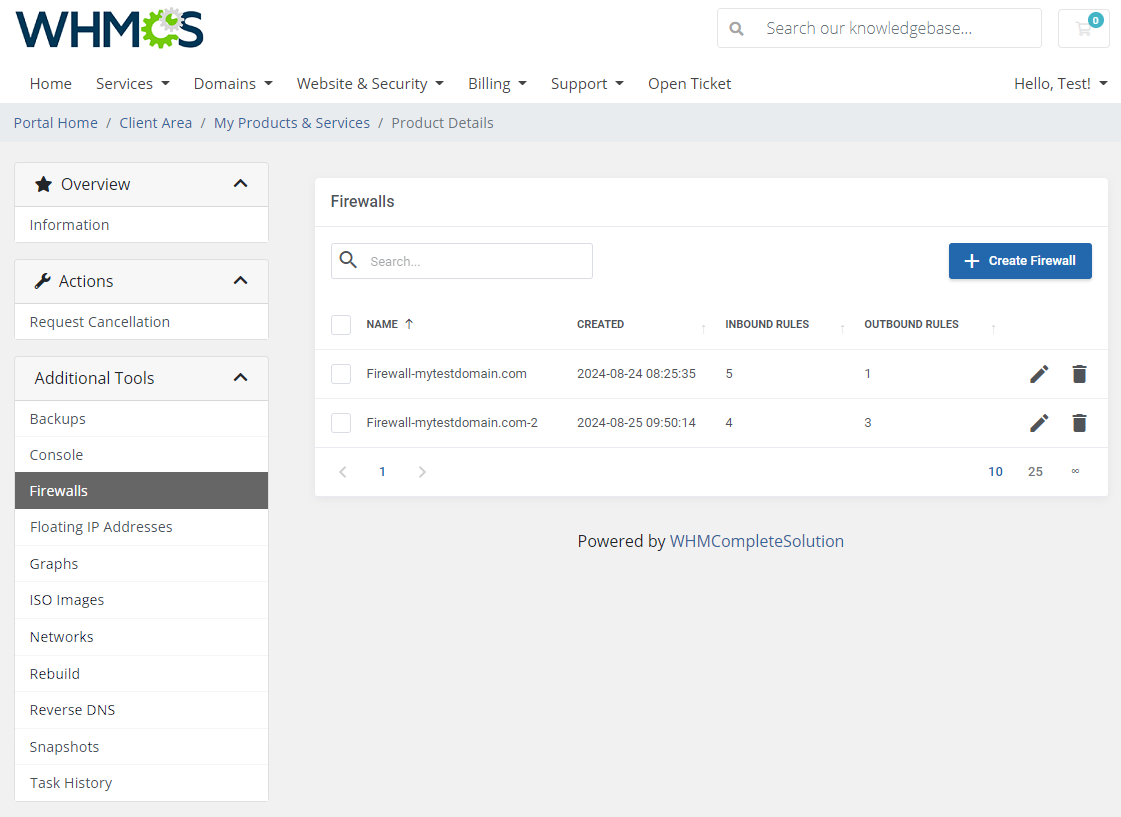Click the wrench icon beside Actions
The height and width of the screenshot is (817, 1121).
[x=43, y=280]
